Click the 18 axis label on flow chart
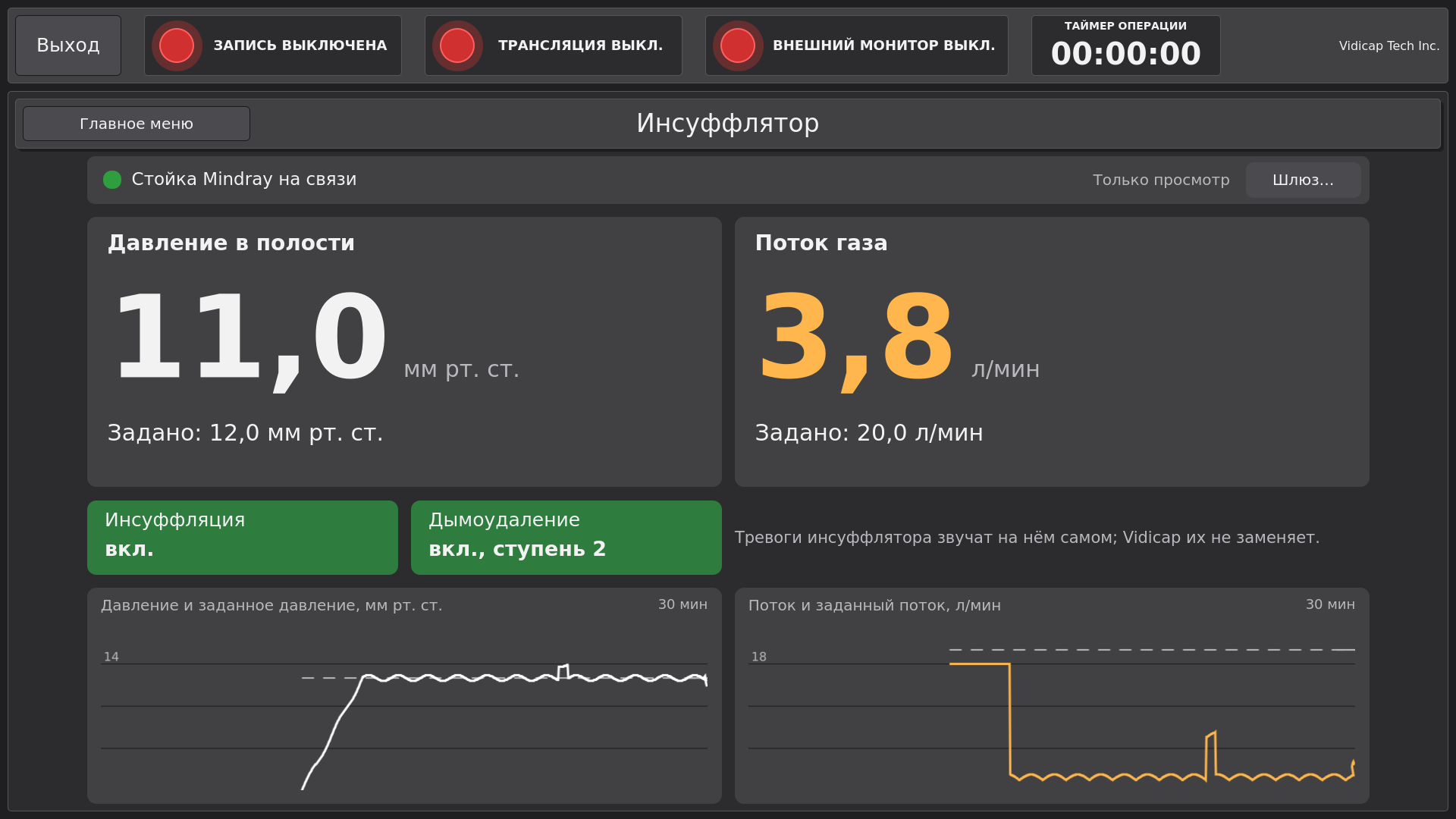 [x=759, y=657]
